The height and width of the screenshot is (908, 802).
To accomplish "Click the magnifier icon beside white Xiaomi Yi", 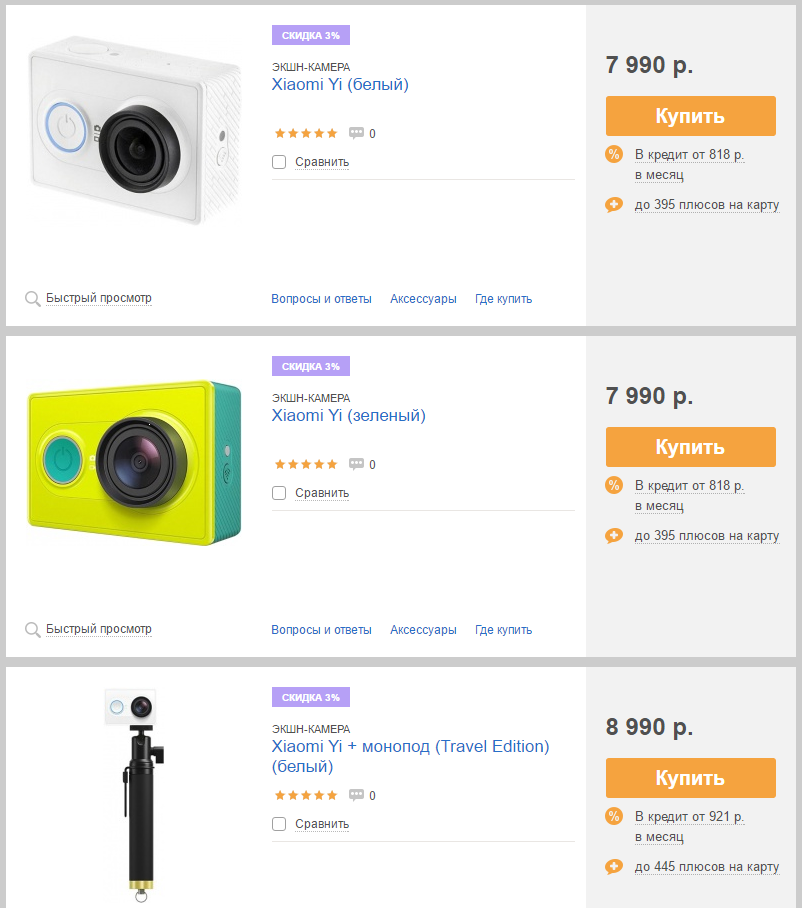I will [32, 299].
